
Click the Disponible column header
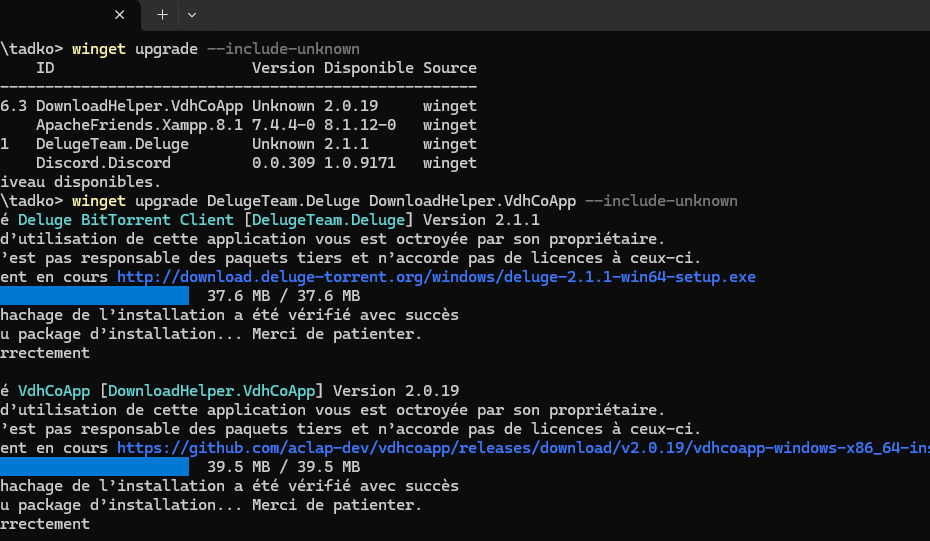368,68
